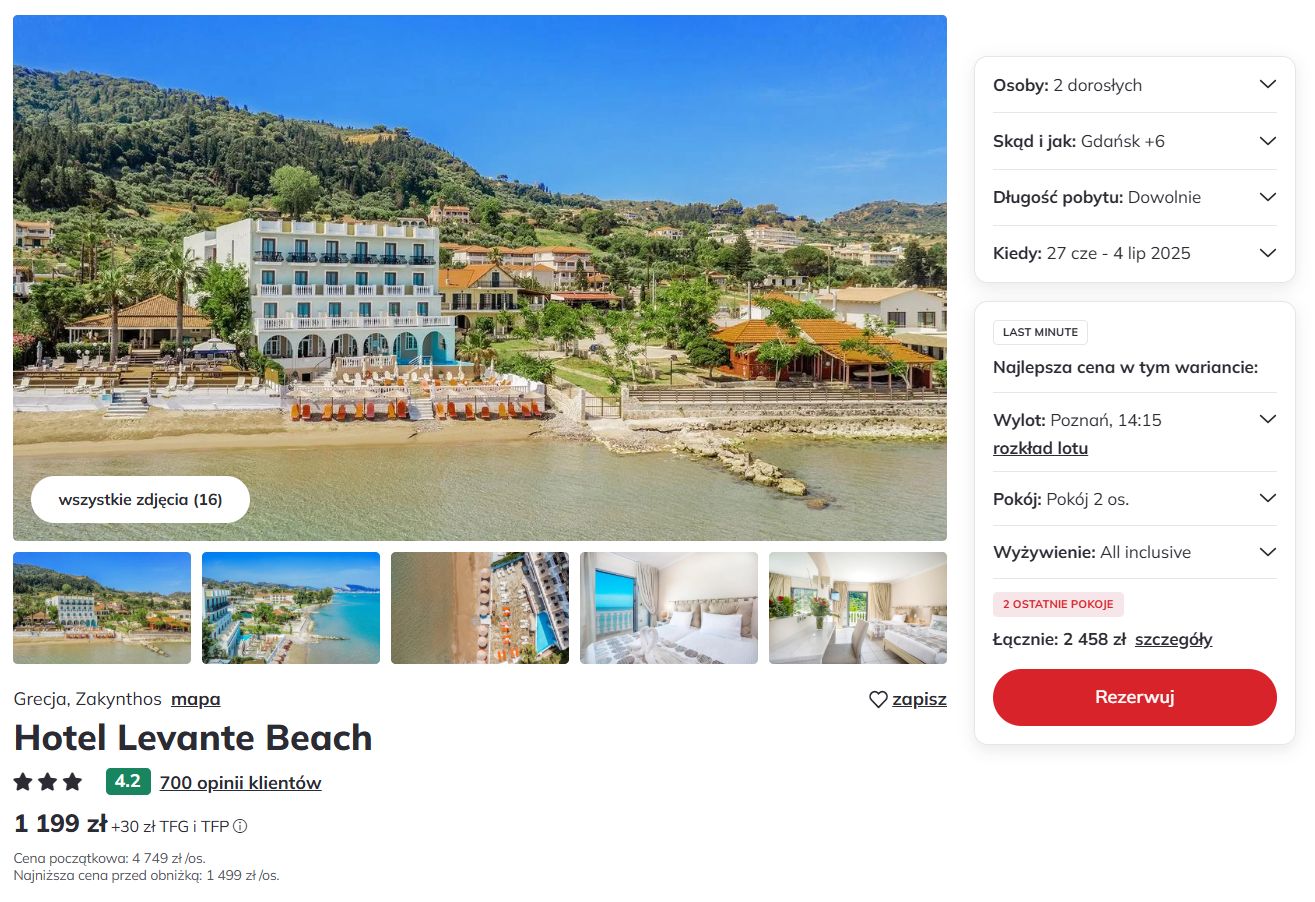Screen dimensions: 1315x902
Task: Click the red Rezerwuj button
Action: [x=1134, y=697]
